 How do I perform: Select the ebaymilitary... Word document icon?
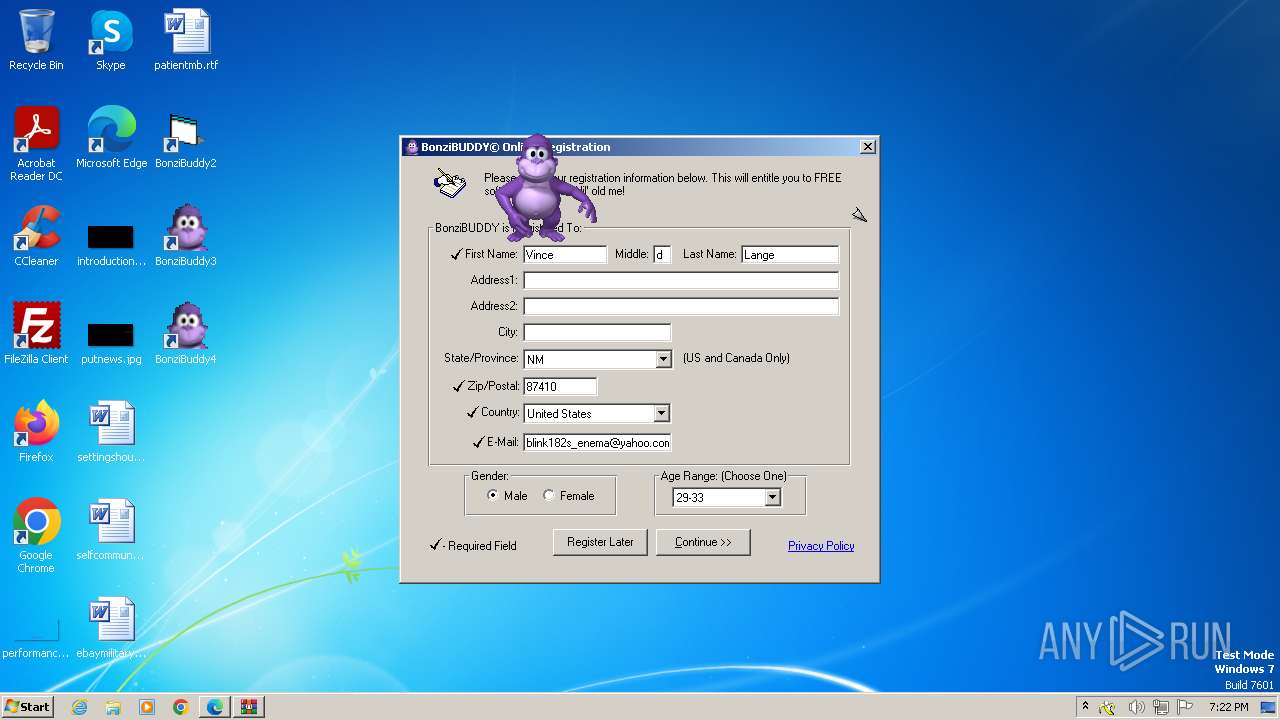[x=111, y=628]
